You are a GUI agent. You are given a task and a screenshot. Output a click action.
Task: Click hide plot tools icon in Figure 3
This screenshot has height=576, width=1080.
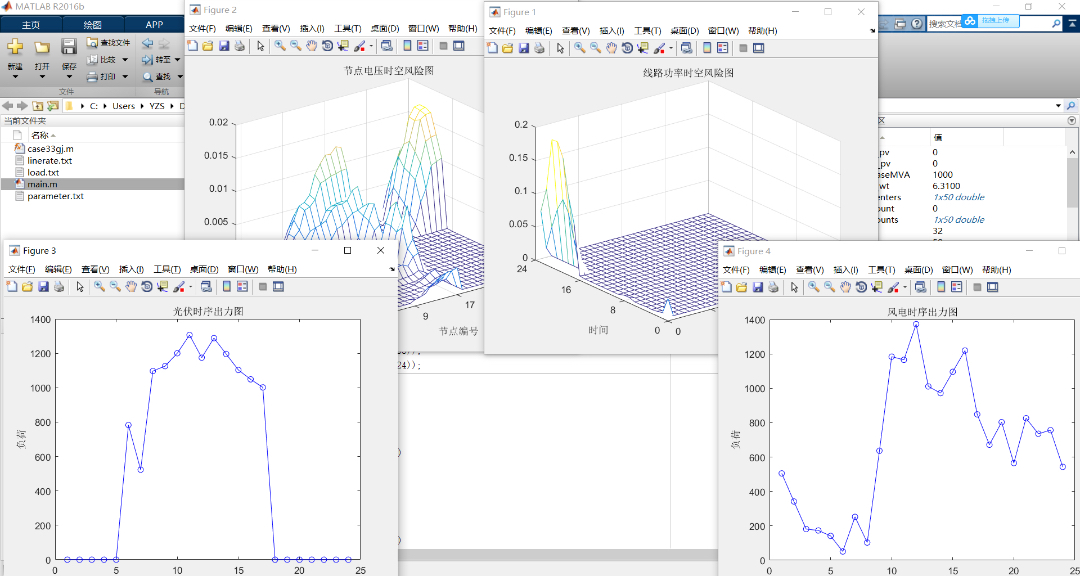click(262, 287)
